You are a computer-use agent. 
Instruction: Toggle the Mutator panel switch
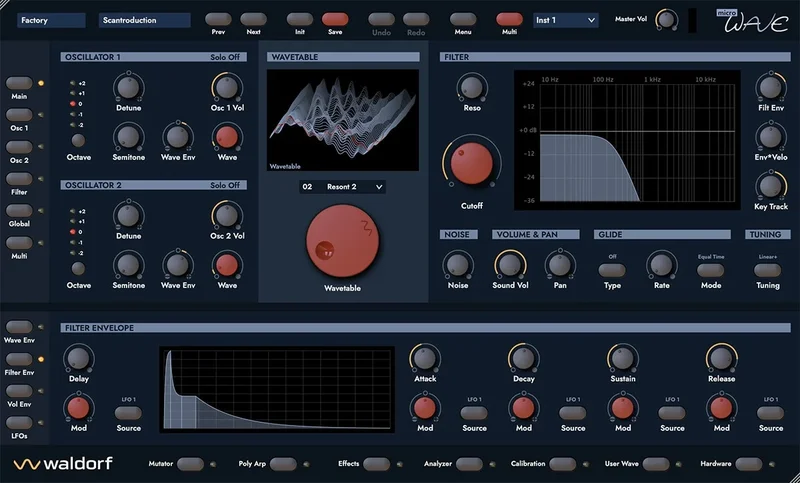[x=190, y=464]
